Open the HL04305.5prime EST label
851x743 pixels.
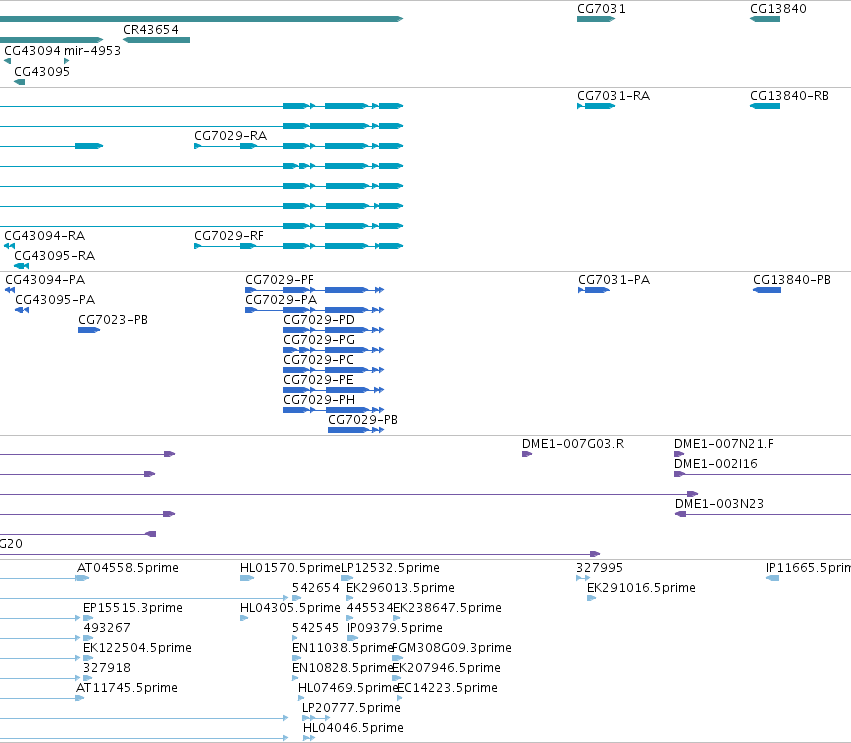[290, 608]
